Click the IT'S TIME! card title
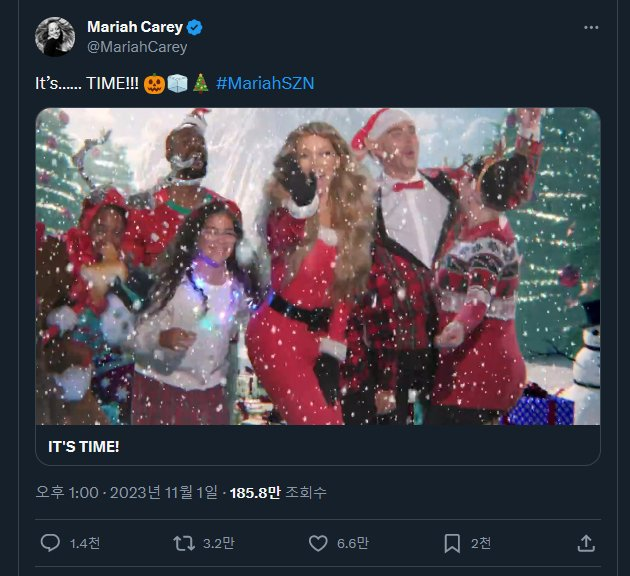 [x=84, y=446]
